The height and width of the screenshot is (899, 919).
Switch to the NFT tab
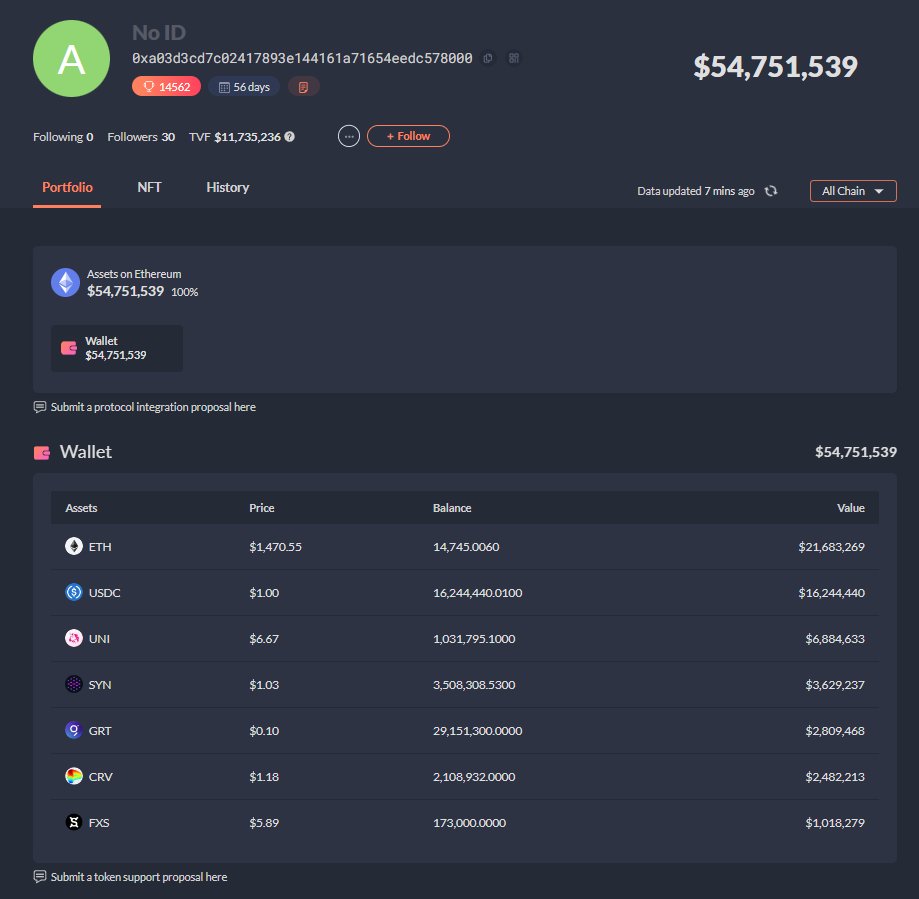tap(149, 187)
